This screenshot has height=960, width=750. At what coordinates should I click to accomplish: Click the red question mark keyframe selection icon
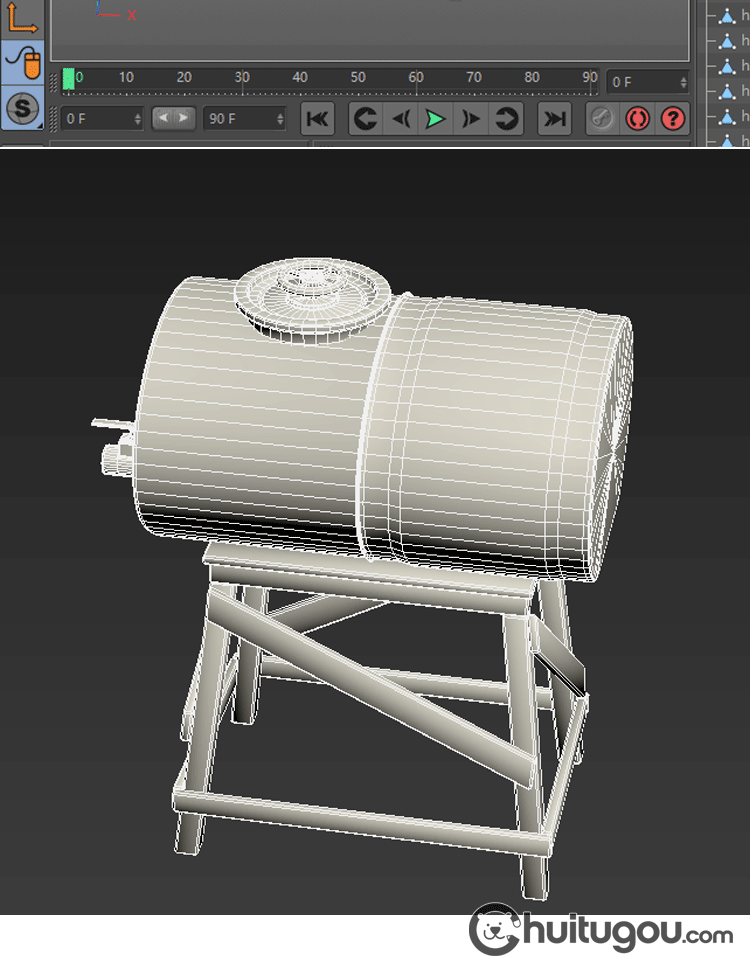[x=673, y=119]
